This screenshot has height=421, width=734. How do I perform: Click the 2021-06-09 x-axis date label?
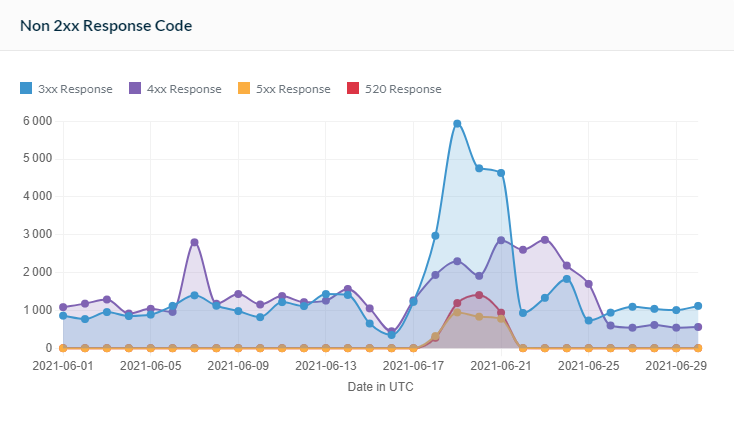click(238, 366)
